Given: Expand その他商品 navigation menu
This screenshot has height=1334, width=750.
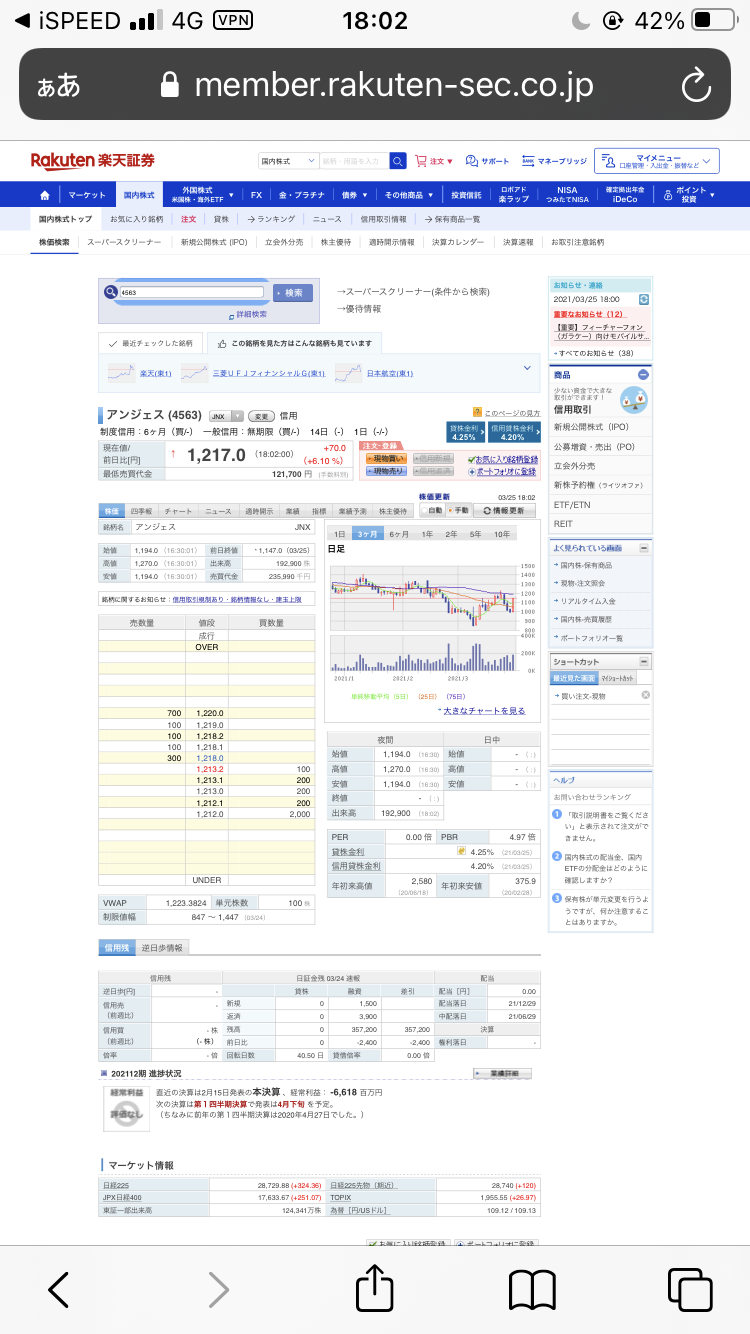Looking at the screenshot, I should click(x=409, y=195).
